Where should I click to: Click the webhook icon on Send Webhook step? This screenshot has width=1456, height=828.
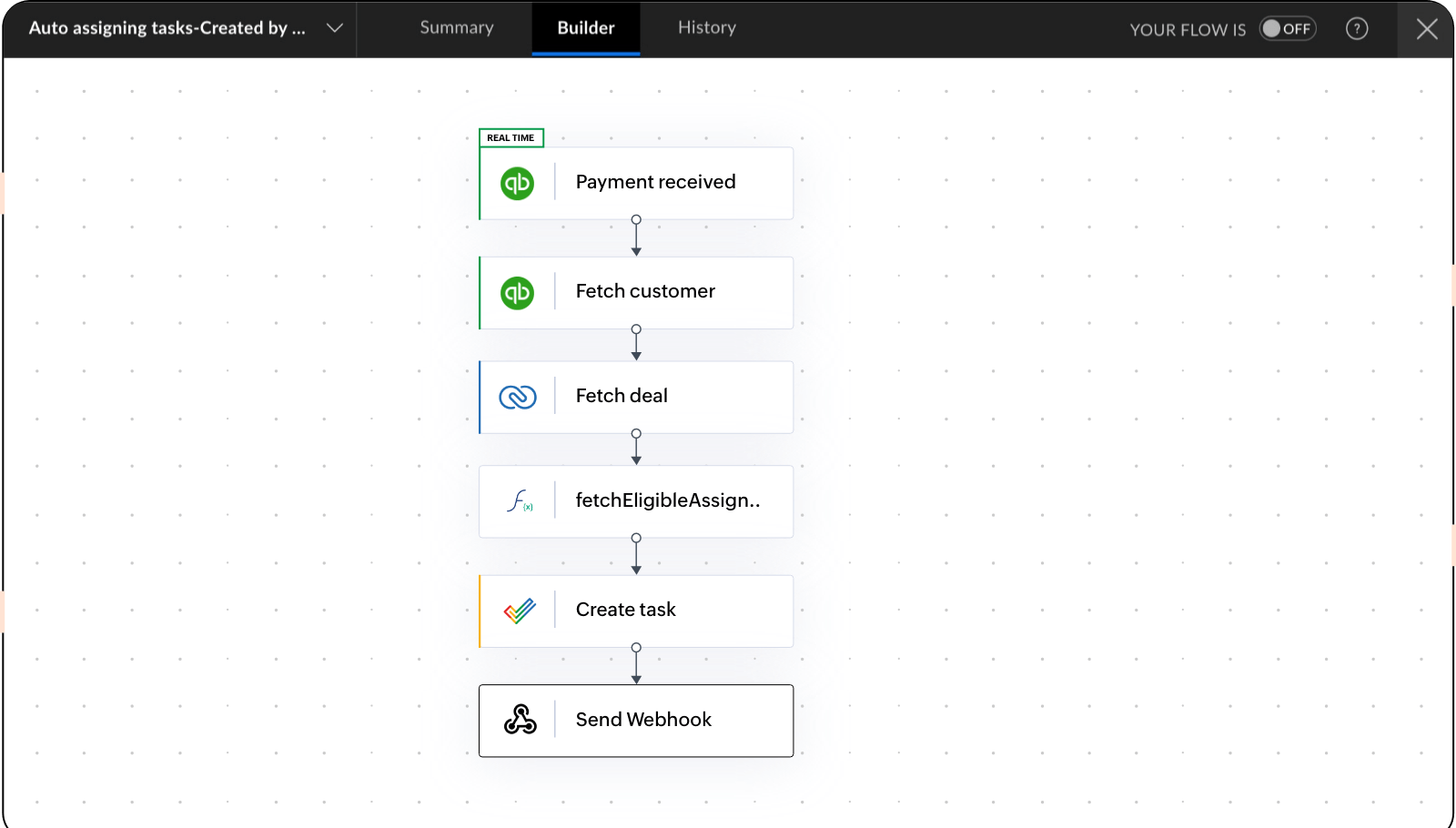(x=520, y=720)
